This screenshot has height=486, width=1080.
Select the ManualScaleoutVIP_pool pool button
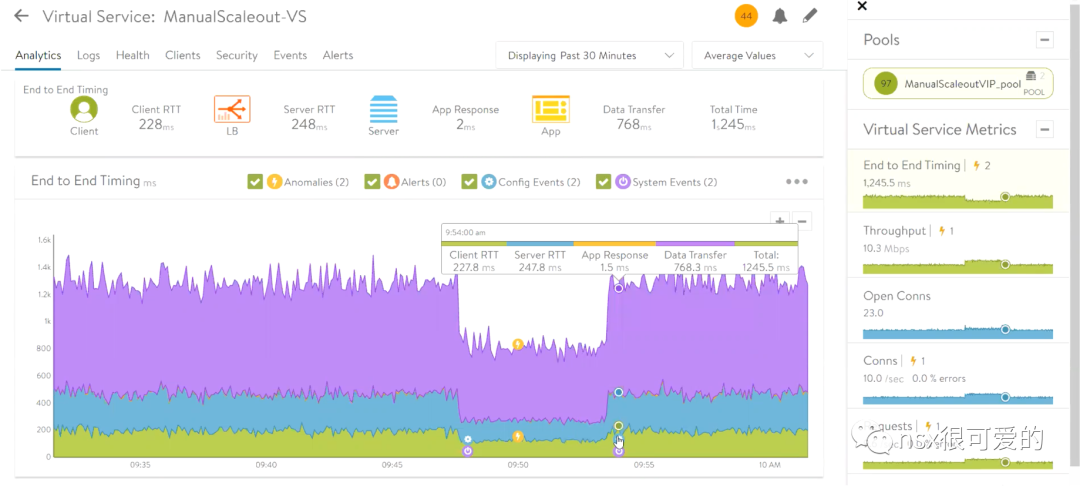point(958,83)
